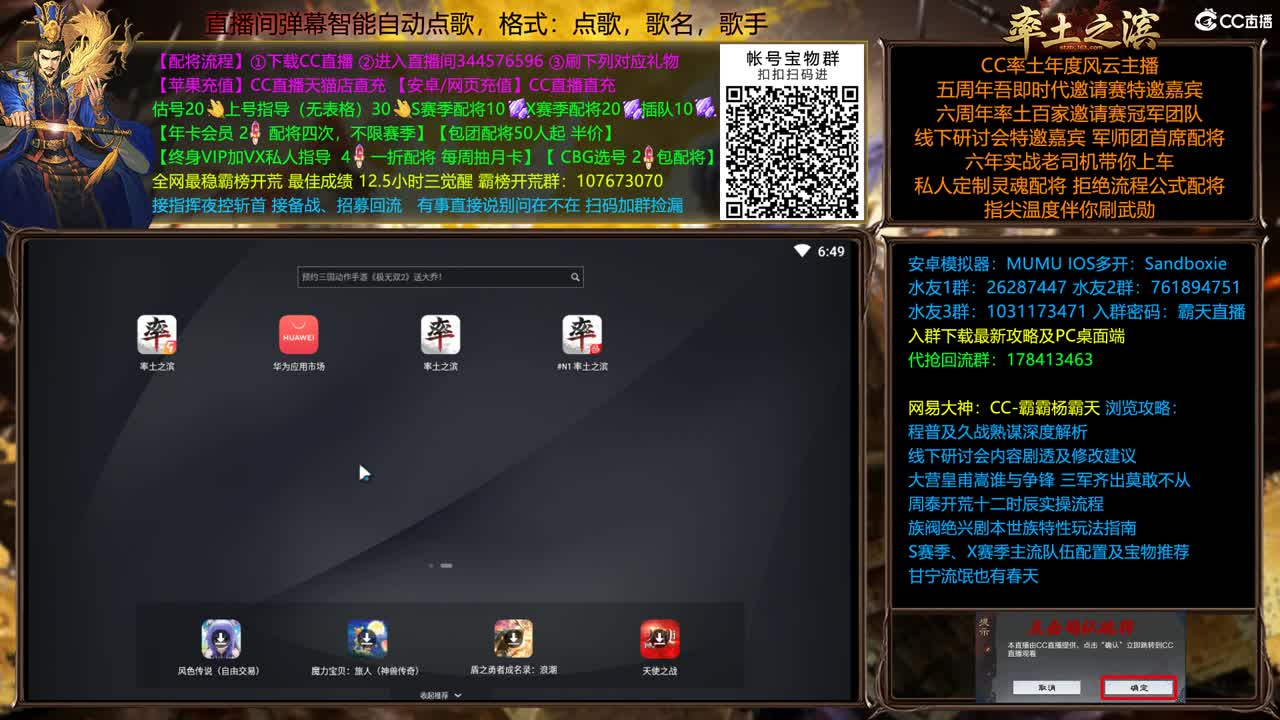The height and width of the screenshot is (720, 1280).
Task: Click the text 族阀绝兴剧本世族特性玩法指南
Action: click(x=1022, y=528)
